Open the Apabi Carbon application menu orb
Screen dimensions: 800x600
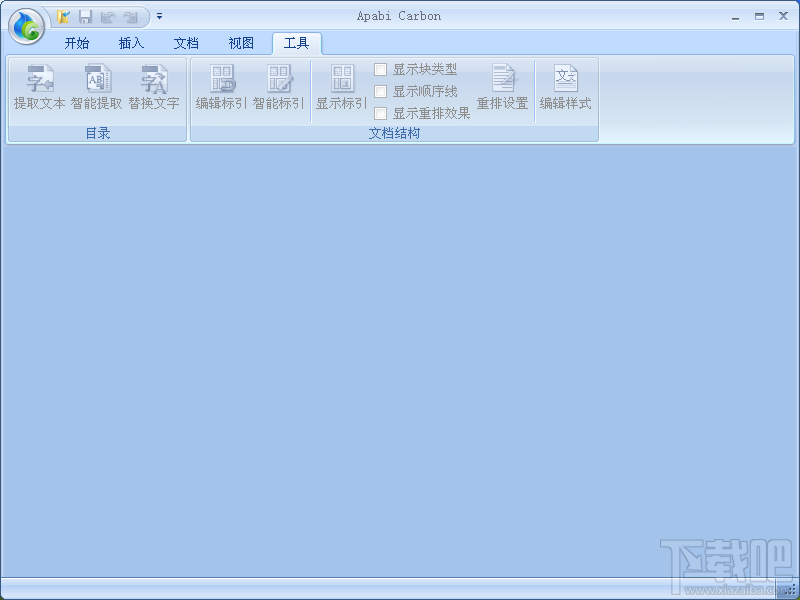pos(27,26)
